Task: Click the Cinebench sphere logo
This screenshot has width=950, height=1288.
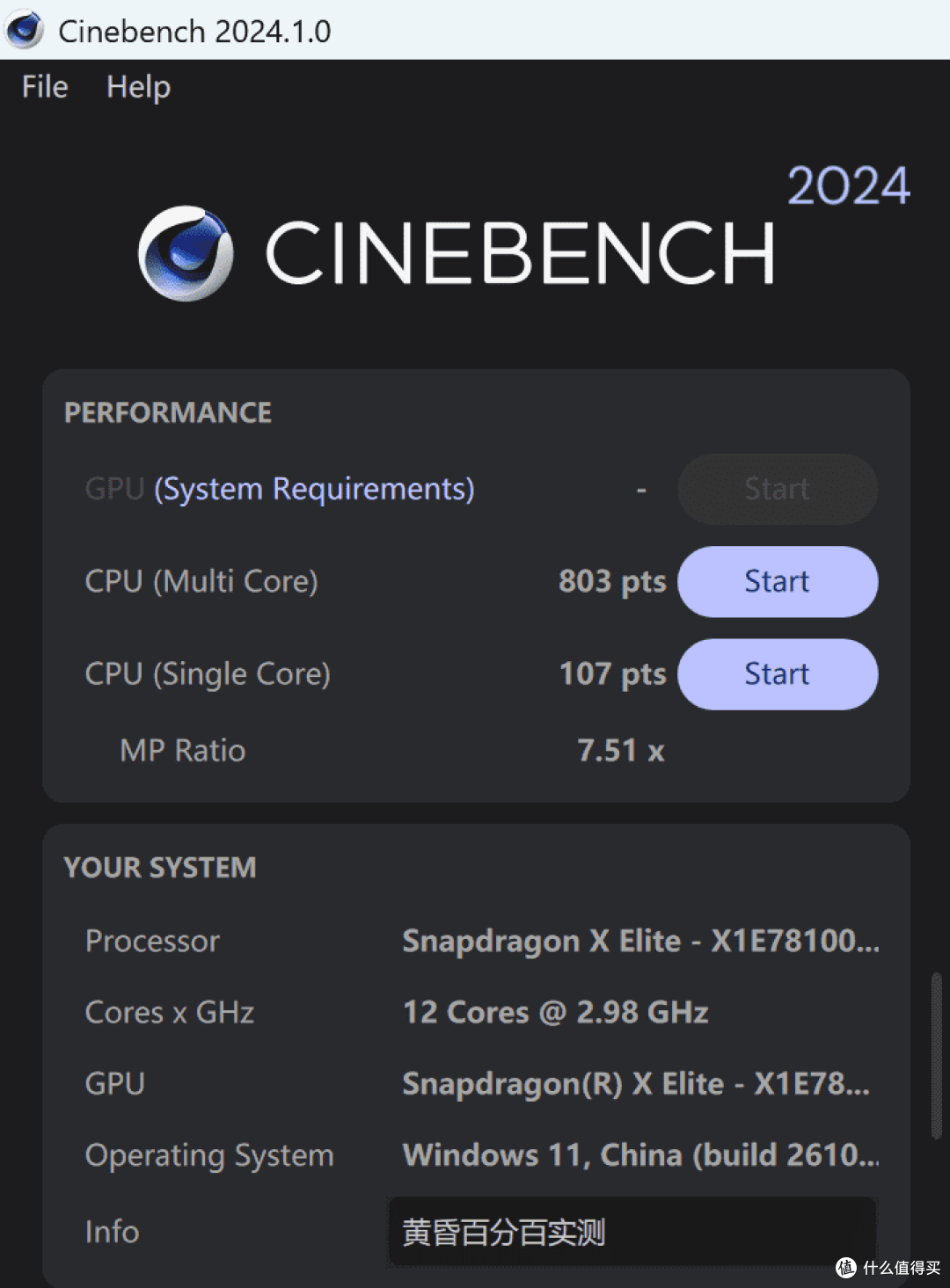Action: [x=186, y=253]
